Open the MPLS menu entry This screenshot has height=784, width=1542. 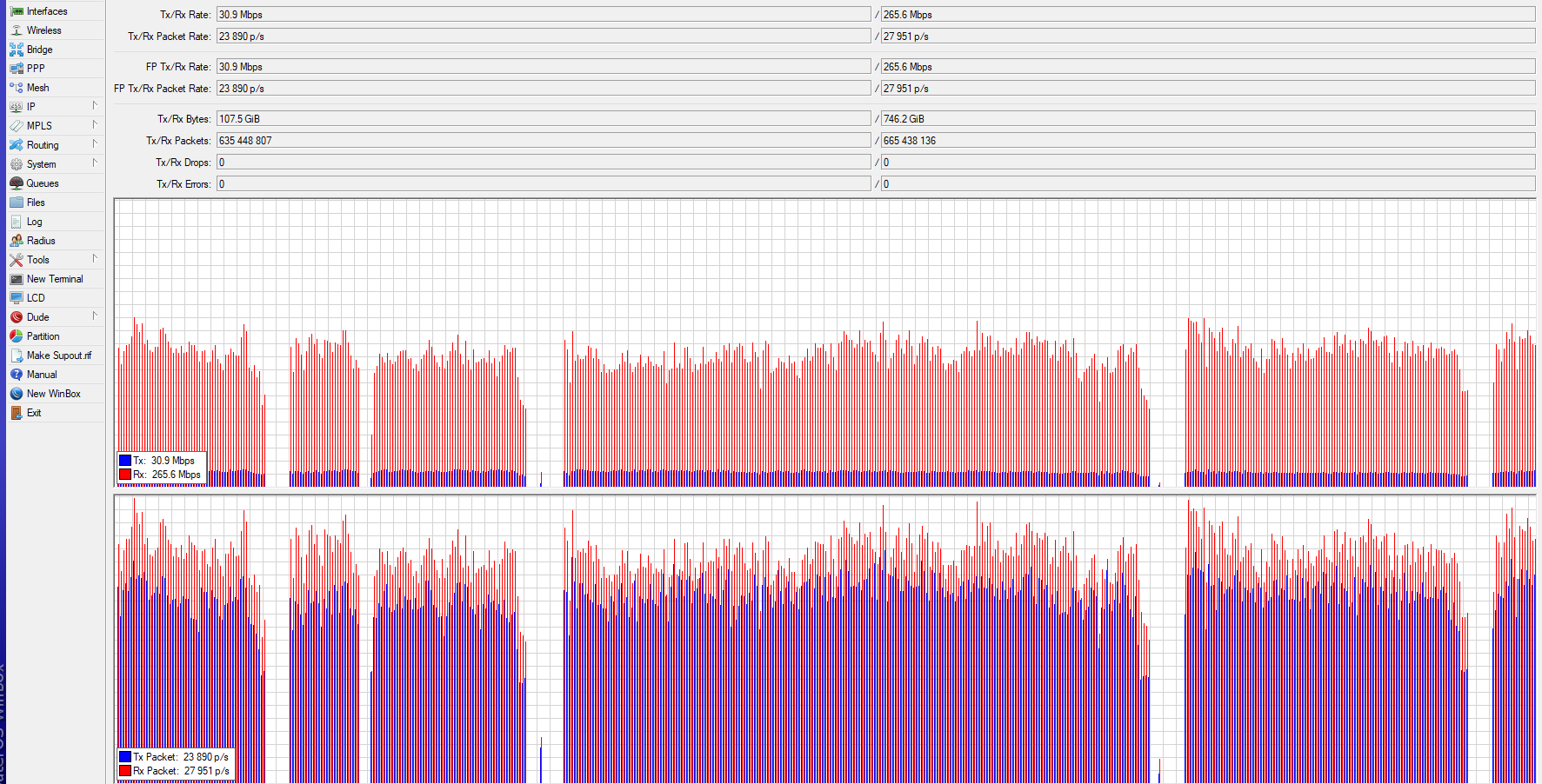(x=39, y=125)
